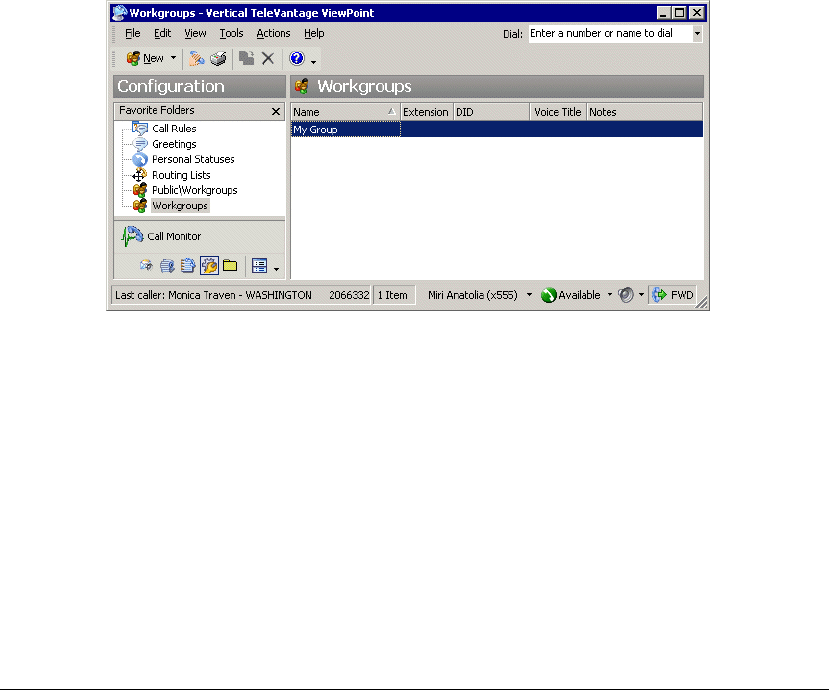The height and width of the screenshot is (690, 829).
Task: Click the Delete X toolbar icon
Action: click(x=268, y=58)
